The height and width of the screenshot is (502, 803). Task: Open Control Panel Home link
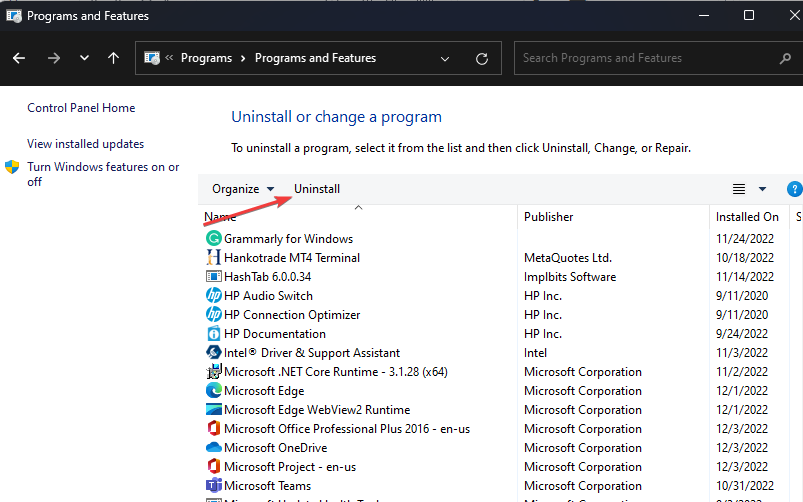point(81,108)
